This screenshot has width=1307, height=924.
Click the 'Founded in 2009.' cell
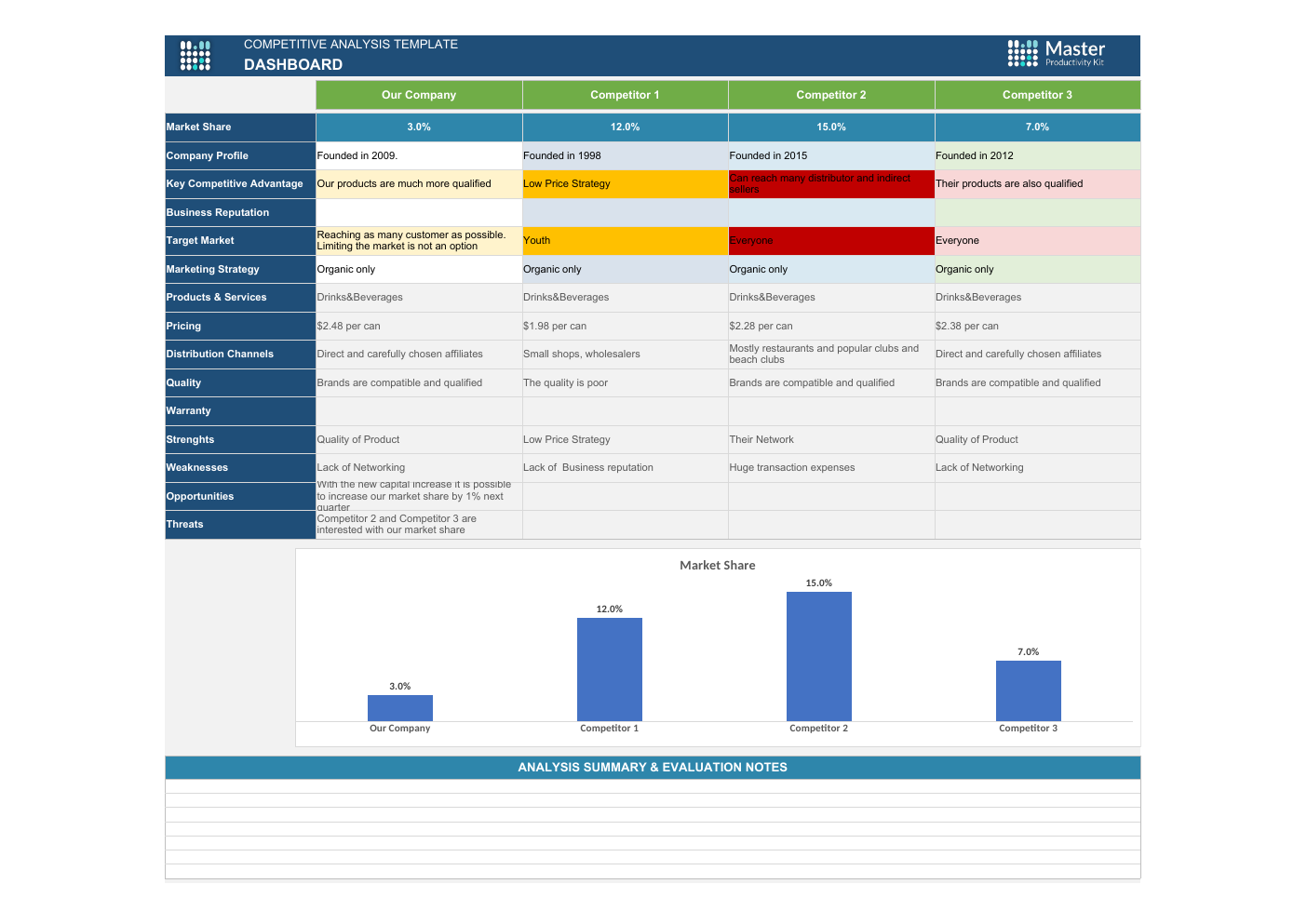(419, 156)
